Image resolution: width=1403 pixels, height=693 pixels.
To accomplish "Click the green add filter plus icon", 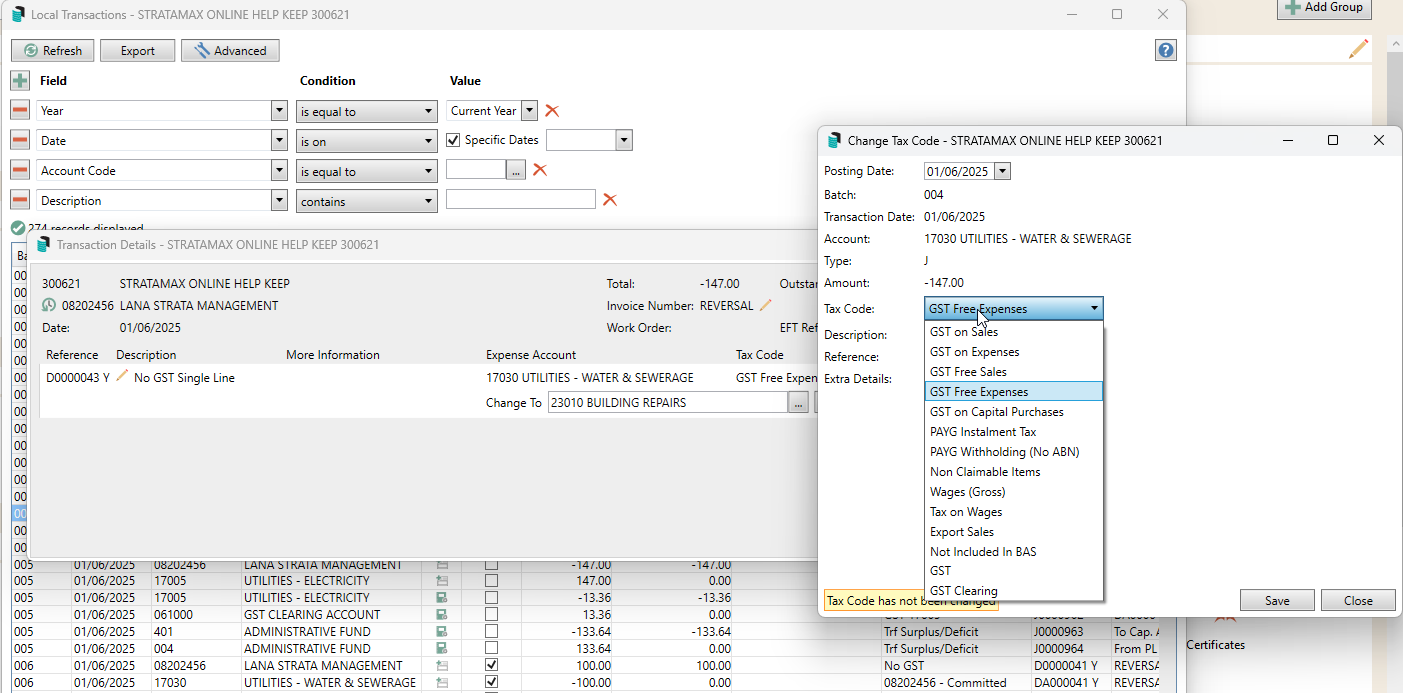I will coord(20,81).
